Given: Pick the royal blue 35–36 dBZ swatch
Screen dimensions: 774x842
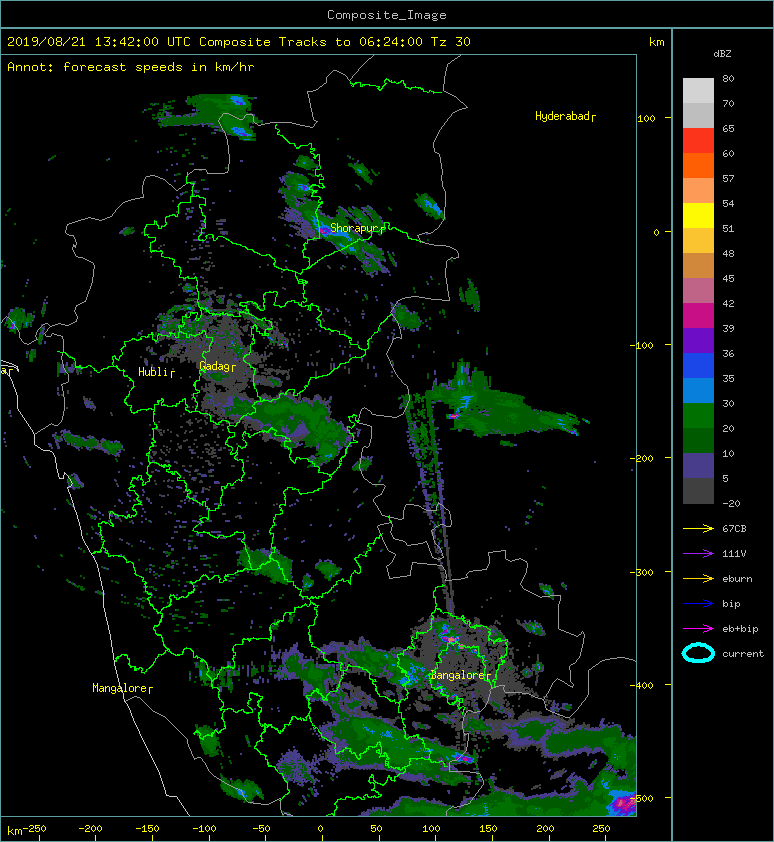Looking at the screenshot, I should point(698,366).
